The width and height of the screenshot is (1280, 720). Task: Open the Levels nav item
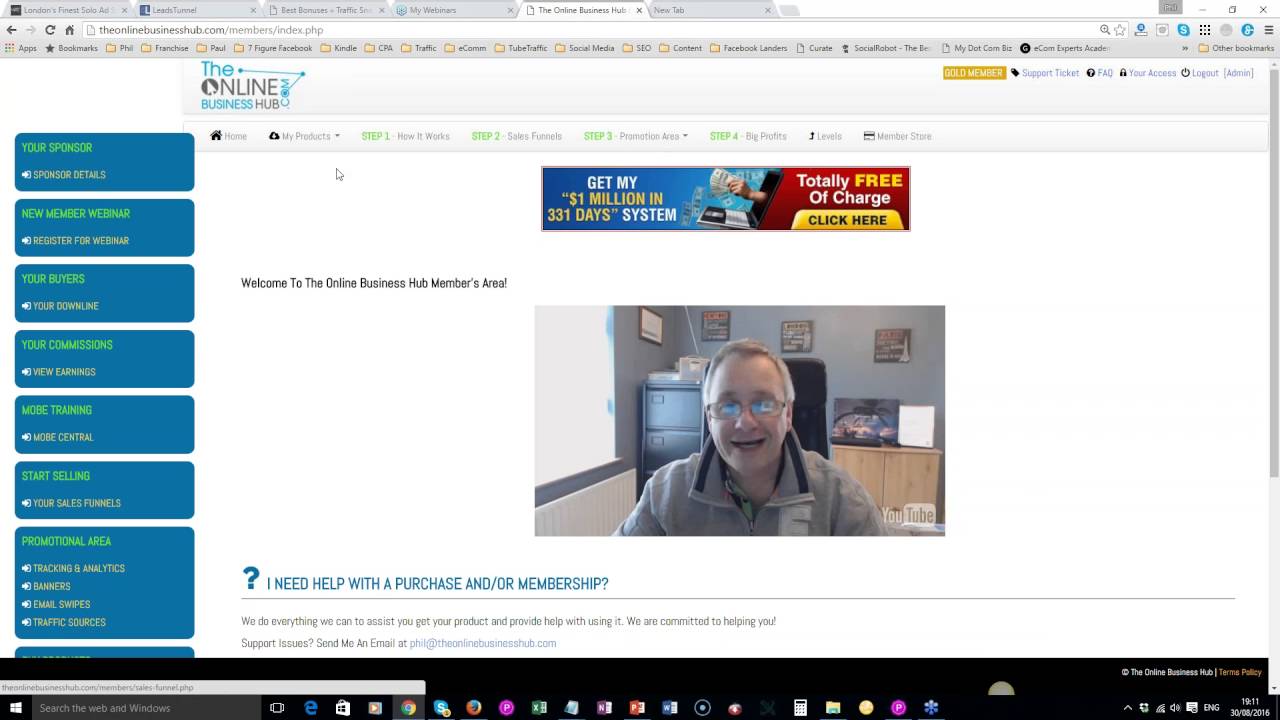[x=825, y=136]
